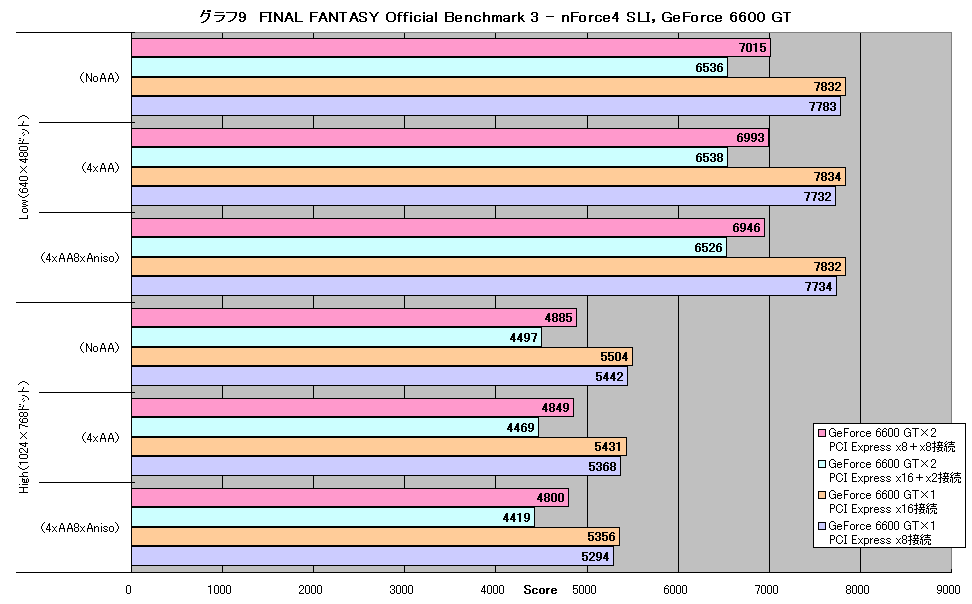This screenshot has height=604, width=972.
Task: Click the bar value 7783
Action: tap(823, 107)
